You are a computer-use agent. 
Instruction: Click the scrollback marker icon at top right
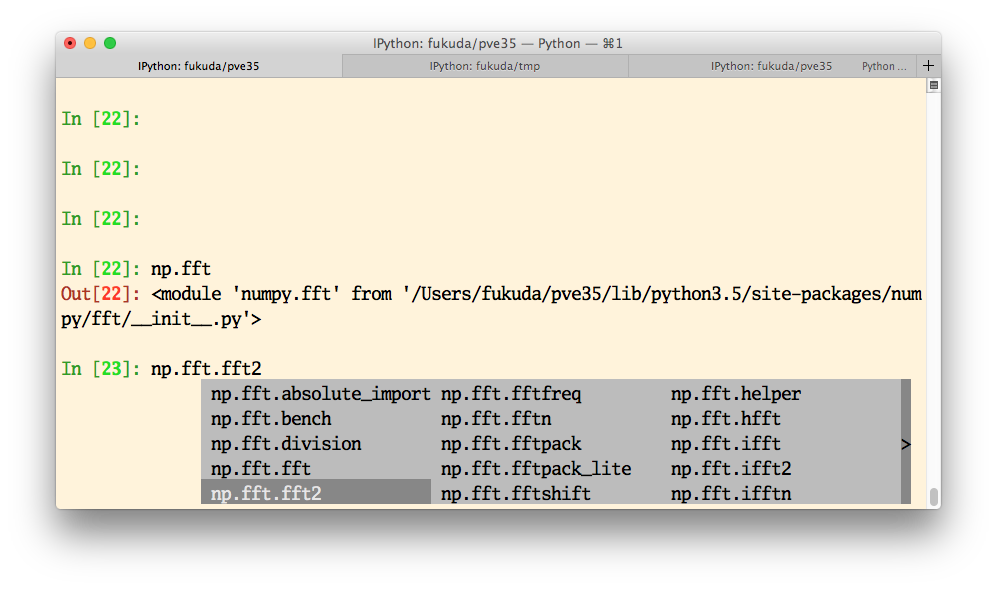[933, 85]
